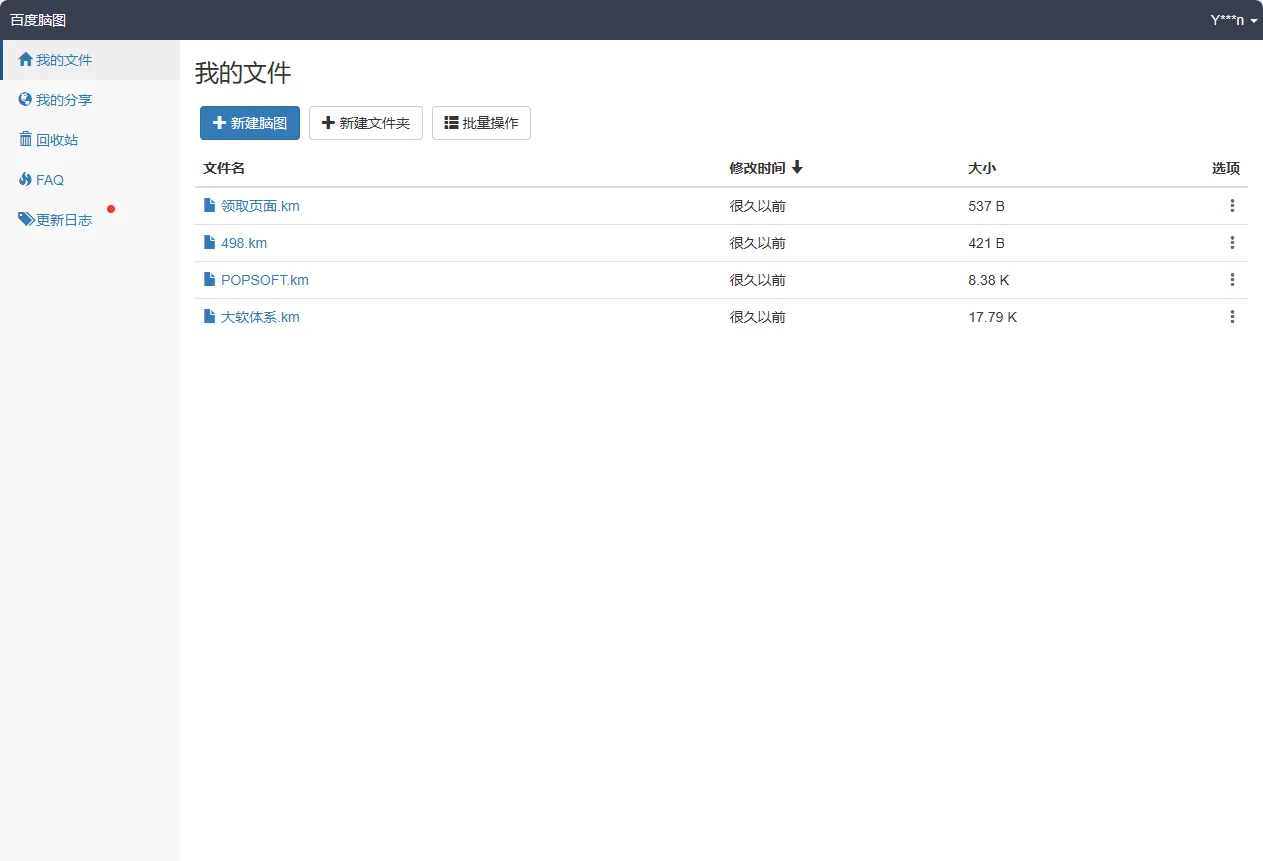
Task: Open the three-dot options for 领取页面.km
Action: click(1232, 206)
